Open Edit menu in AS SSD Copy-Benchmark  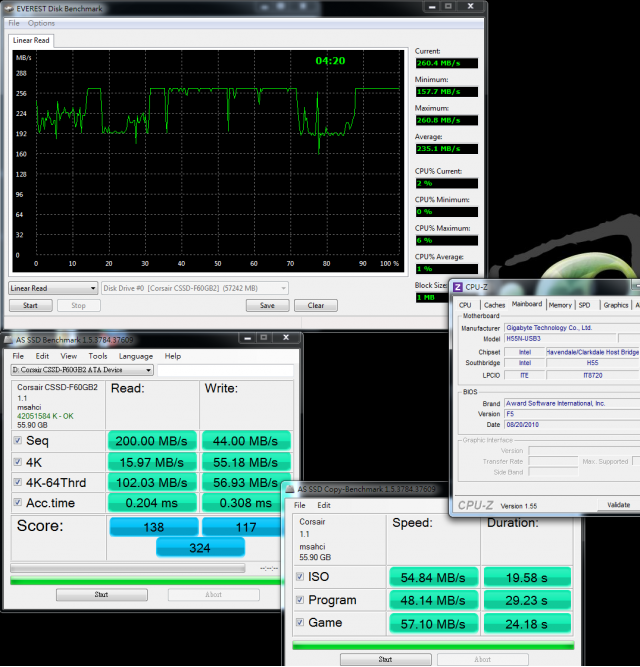pyautogui.click(x=324, y=505)
